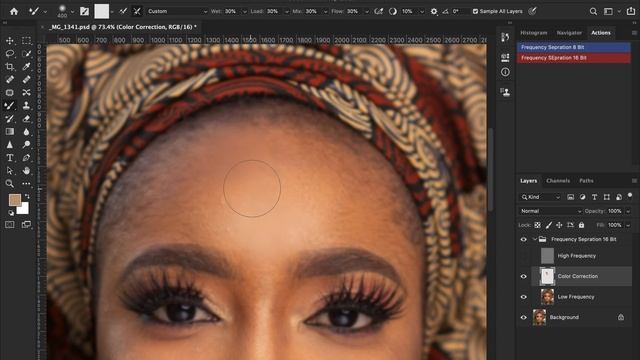
Task: Filter layers by type layers
Action: point(595,197)
